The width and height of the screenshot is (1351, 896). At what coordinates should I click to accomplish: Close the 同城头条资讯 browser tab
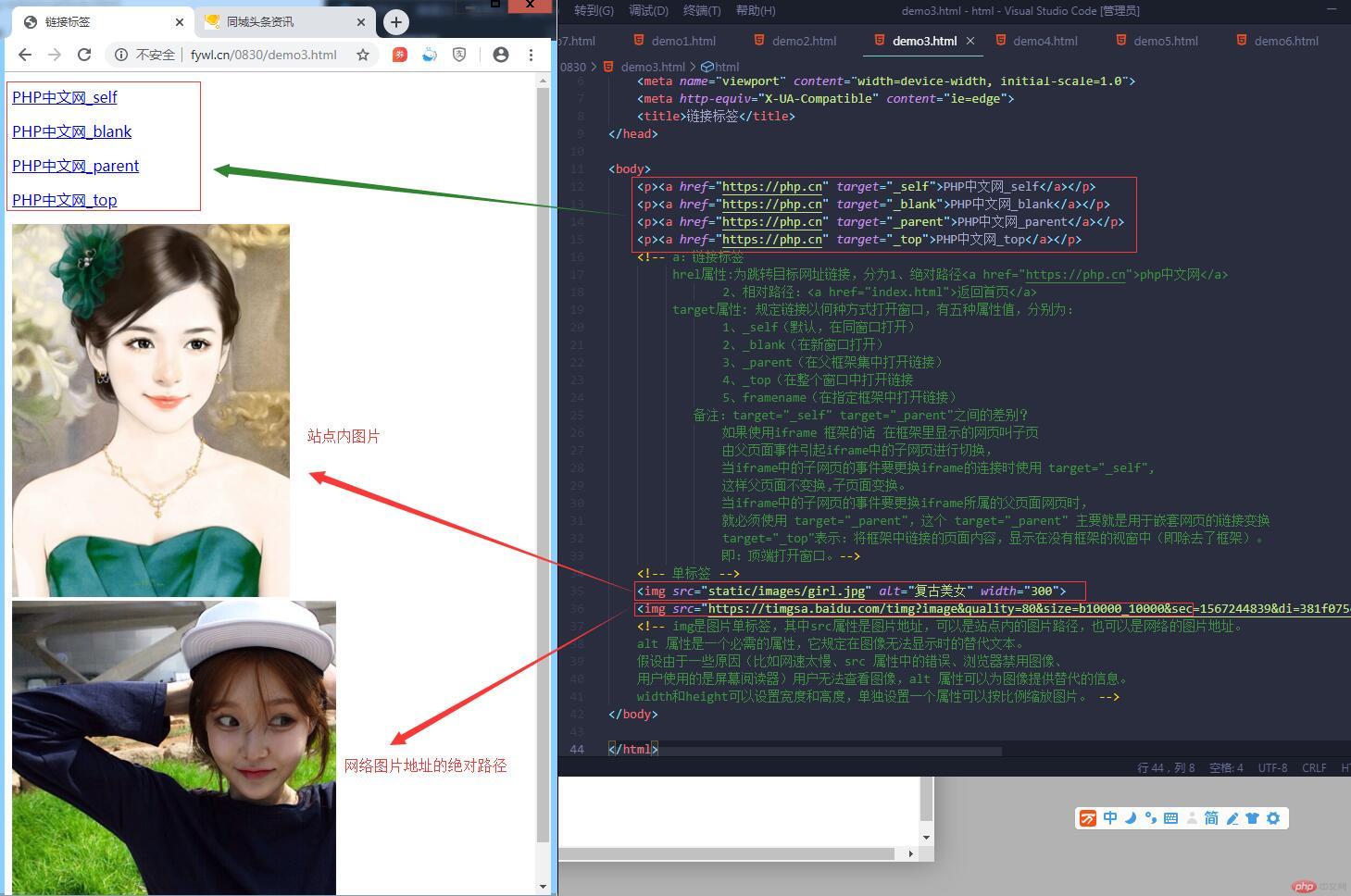click(x=361, y=21)
